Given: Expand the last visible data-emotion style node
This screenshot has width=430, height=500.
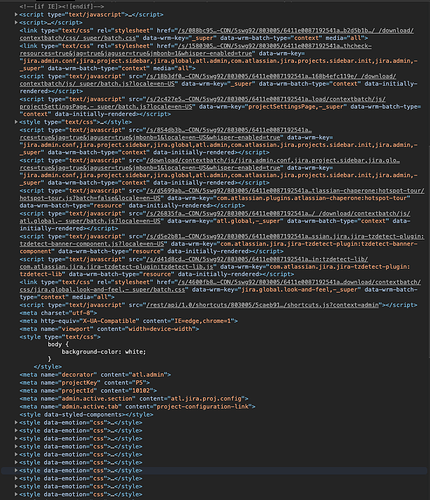Looking at the screenshot, I should coord(16,494).
